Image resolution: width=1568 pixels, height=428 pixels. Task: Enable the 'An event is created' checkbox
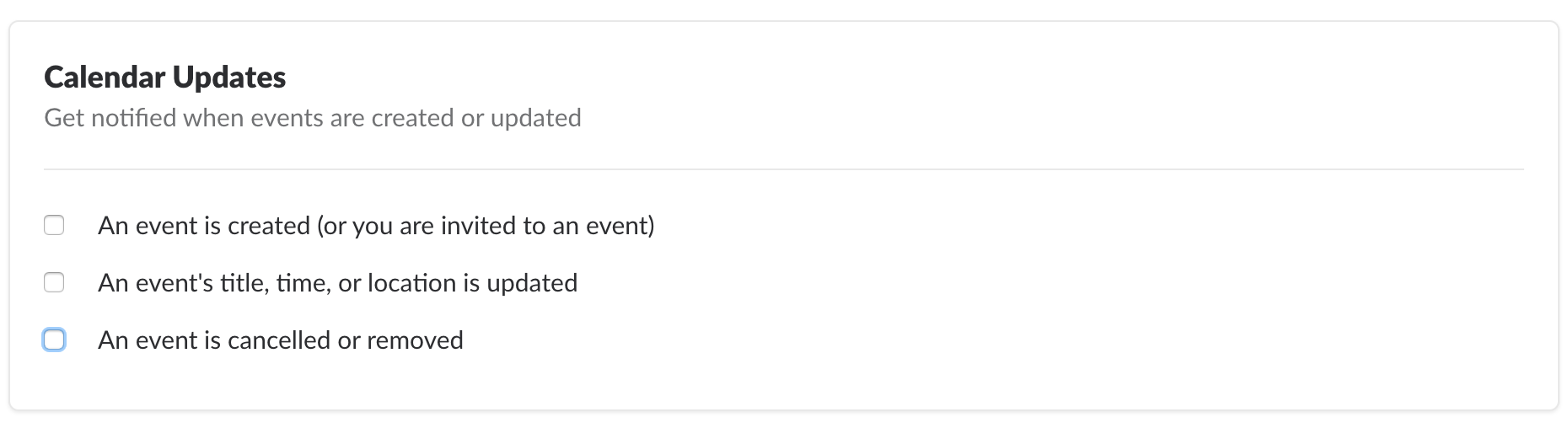tap(54, 225)
